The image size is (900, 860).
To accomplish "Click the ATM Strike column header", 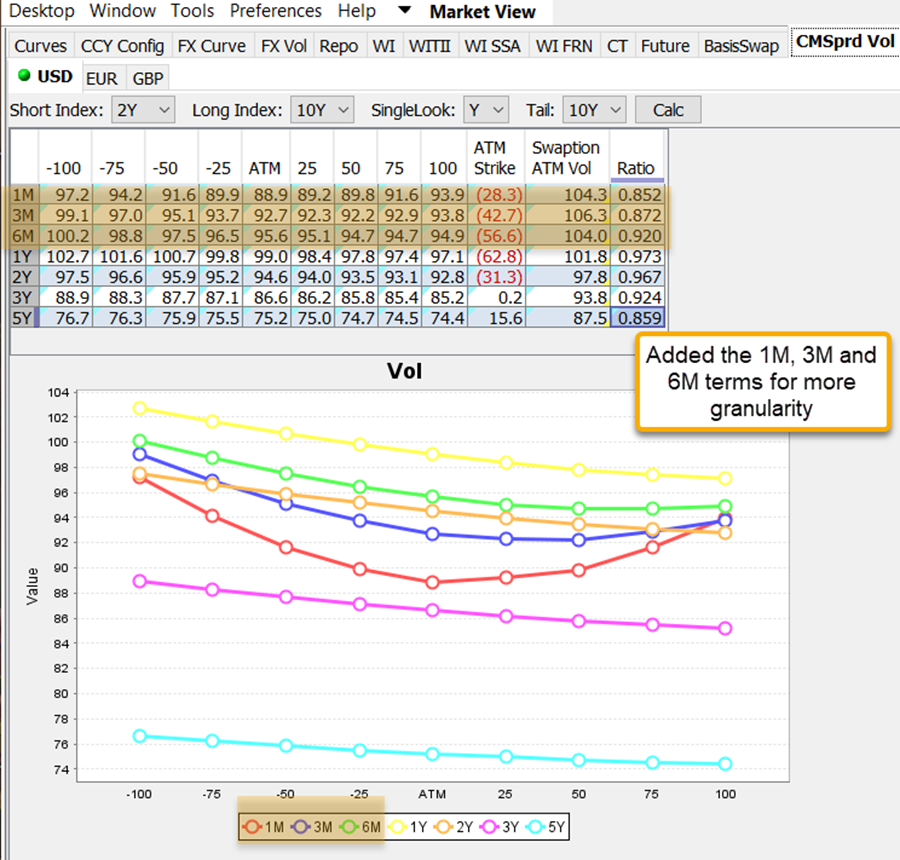I will point(495,158).
